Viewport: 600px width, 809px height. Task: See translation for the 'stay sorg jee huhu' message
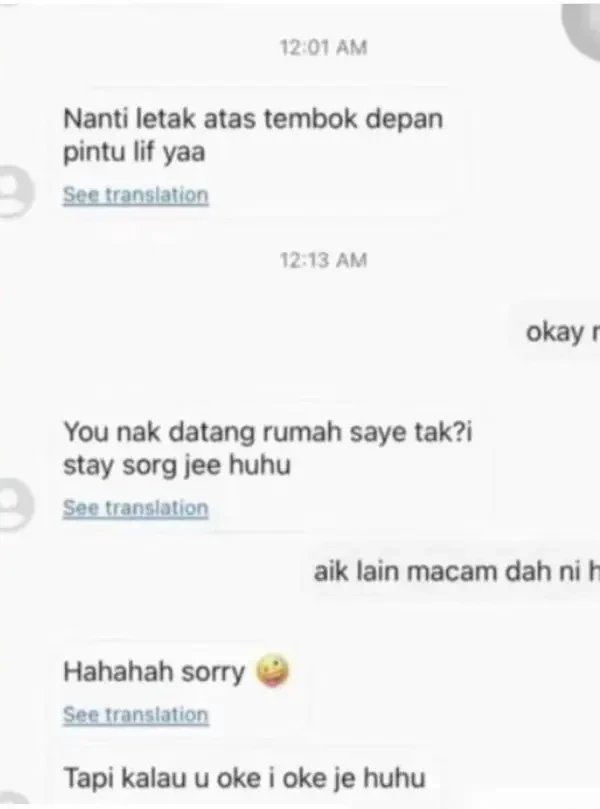[x=136, y=508]
